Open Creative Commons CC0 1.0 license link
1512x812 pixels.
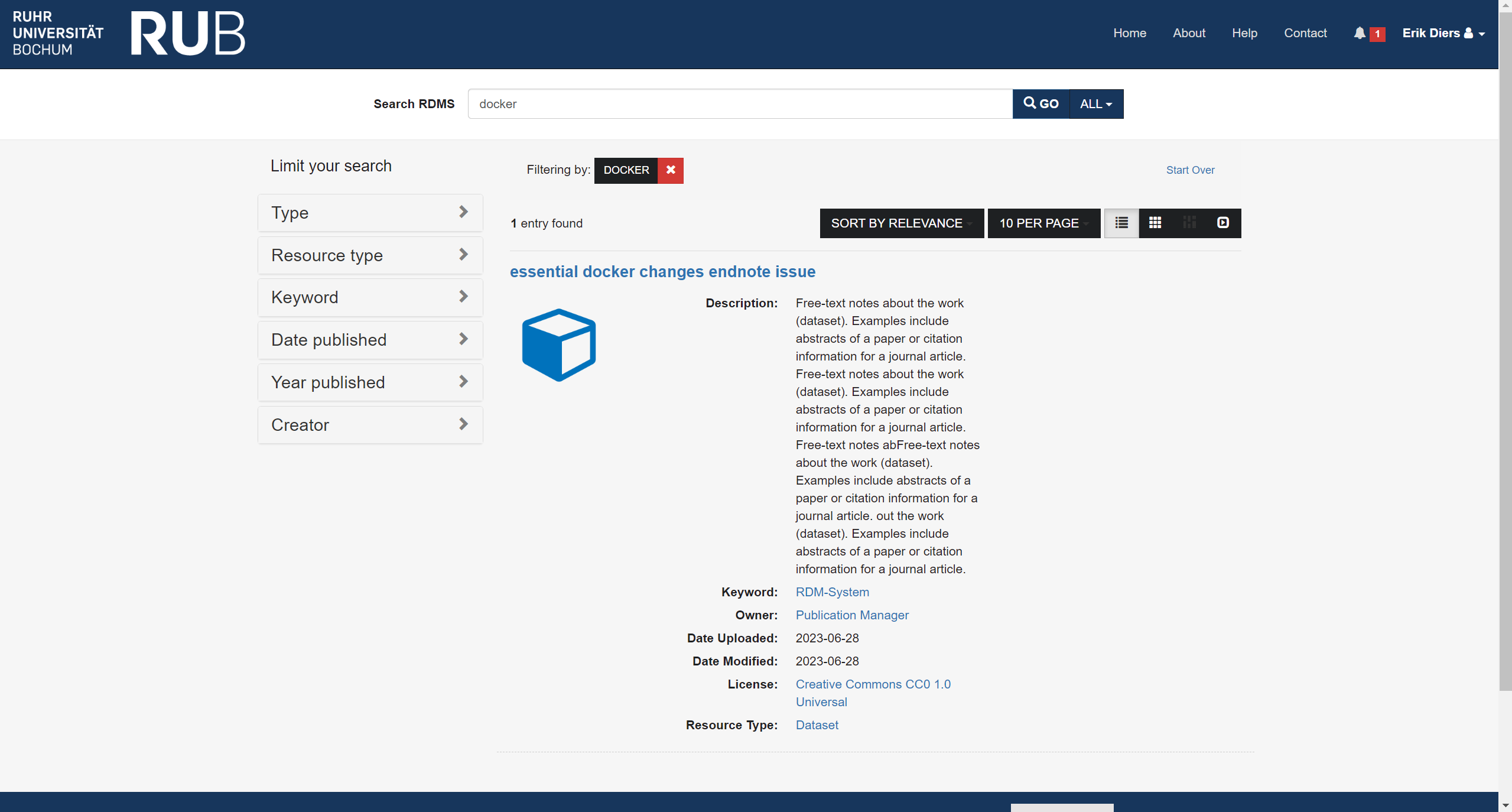pyautogui.click(x=873, y=693)
